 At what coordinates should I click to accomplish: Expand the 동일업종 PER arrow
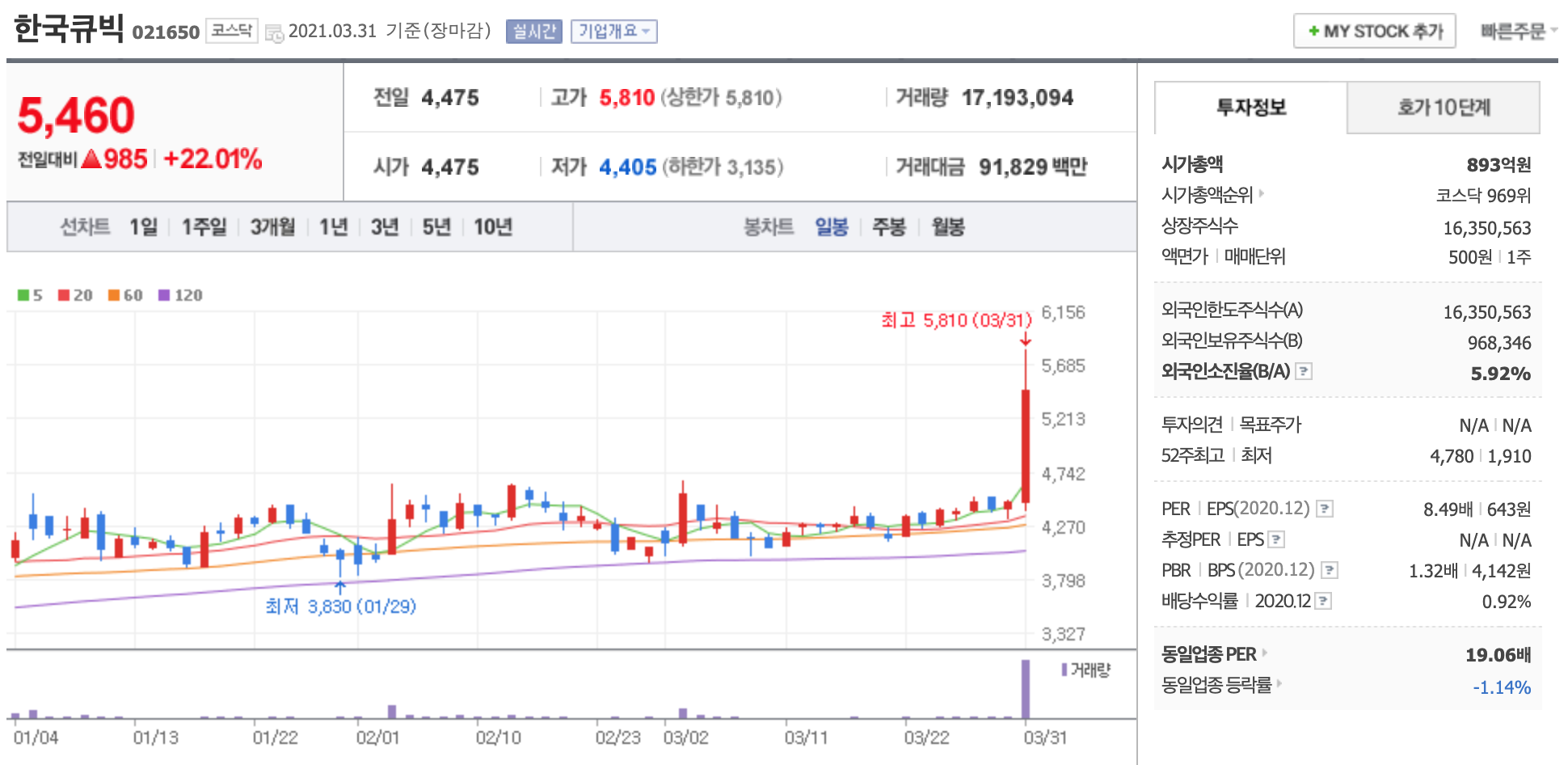point(1264,653)
